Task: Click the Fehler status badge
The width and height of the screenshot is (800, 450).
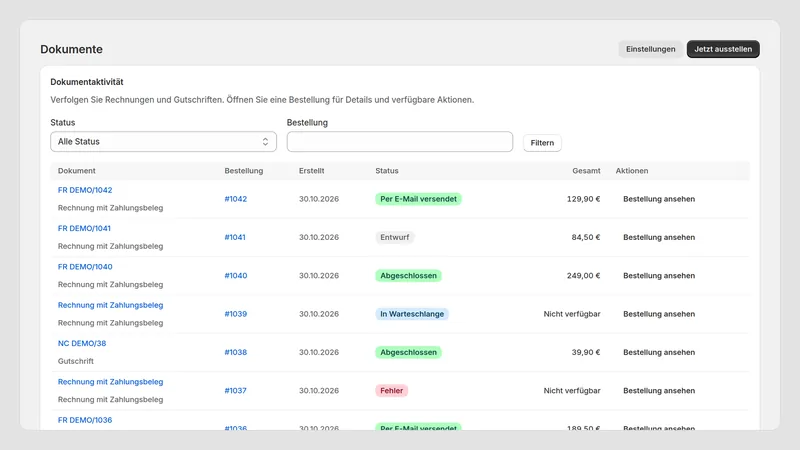Action: pos(391,390)
